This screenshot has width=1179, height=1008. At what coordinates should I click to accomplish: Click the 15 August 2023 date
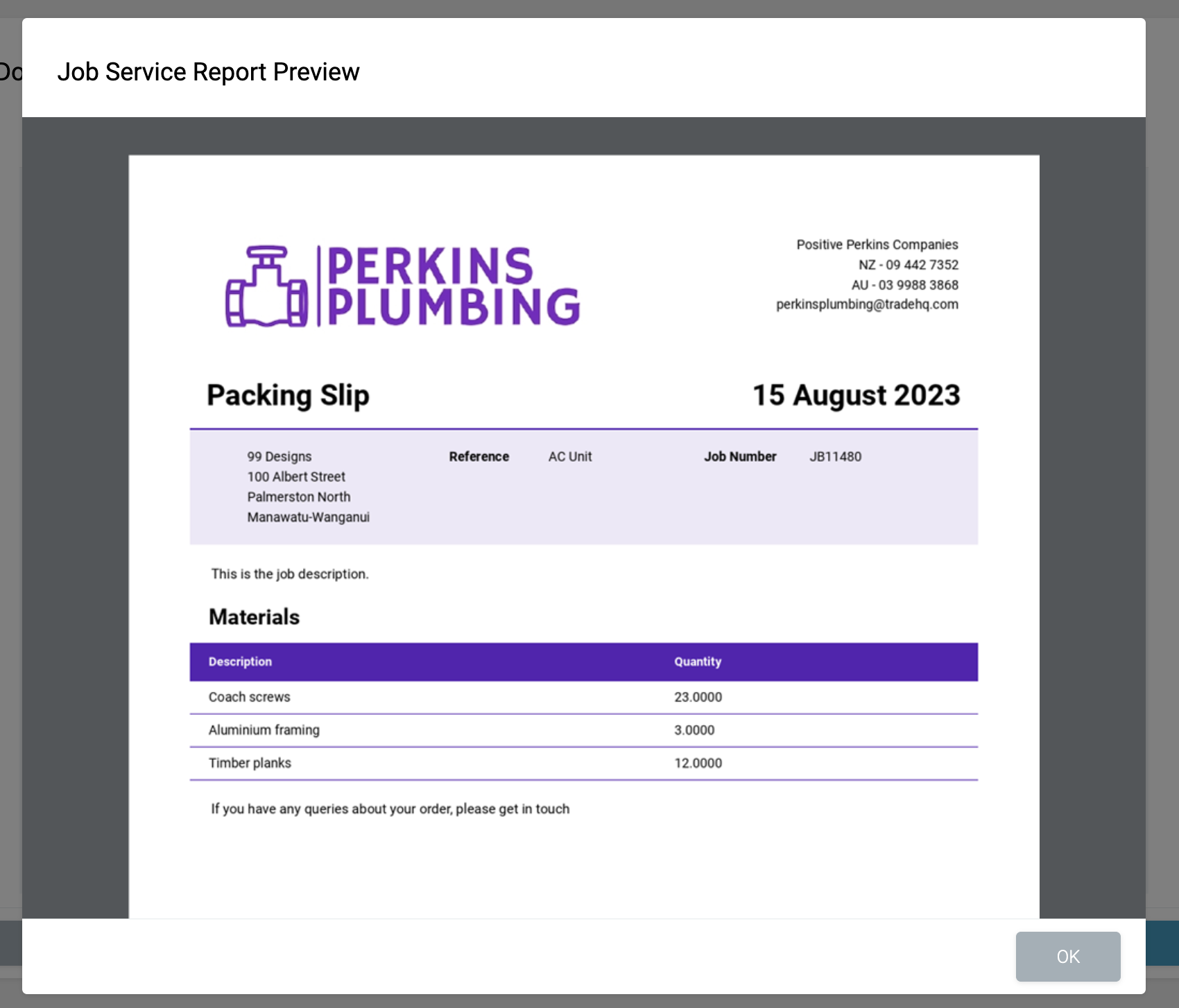click(856, 395)
